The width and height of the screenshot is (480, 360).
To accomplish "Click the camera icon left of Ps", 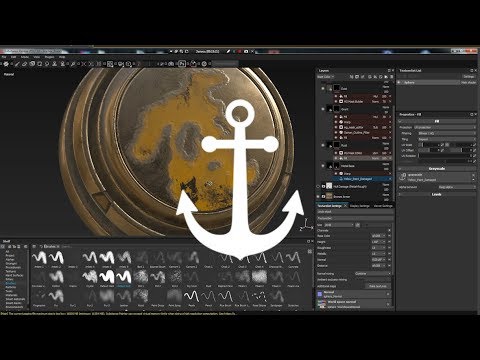I will click(171, 64).
